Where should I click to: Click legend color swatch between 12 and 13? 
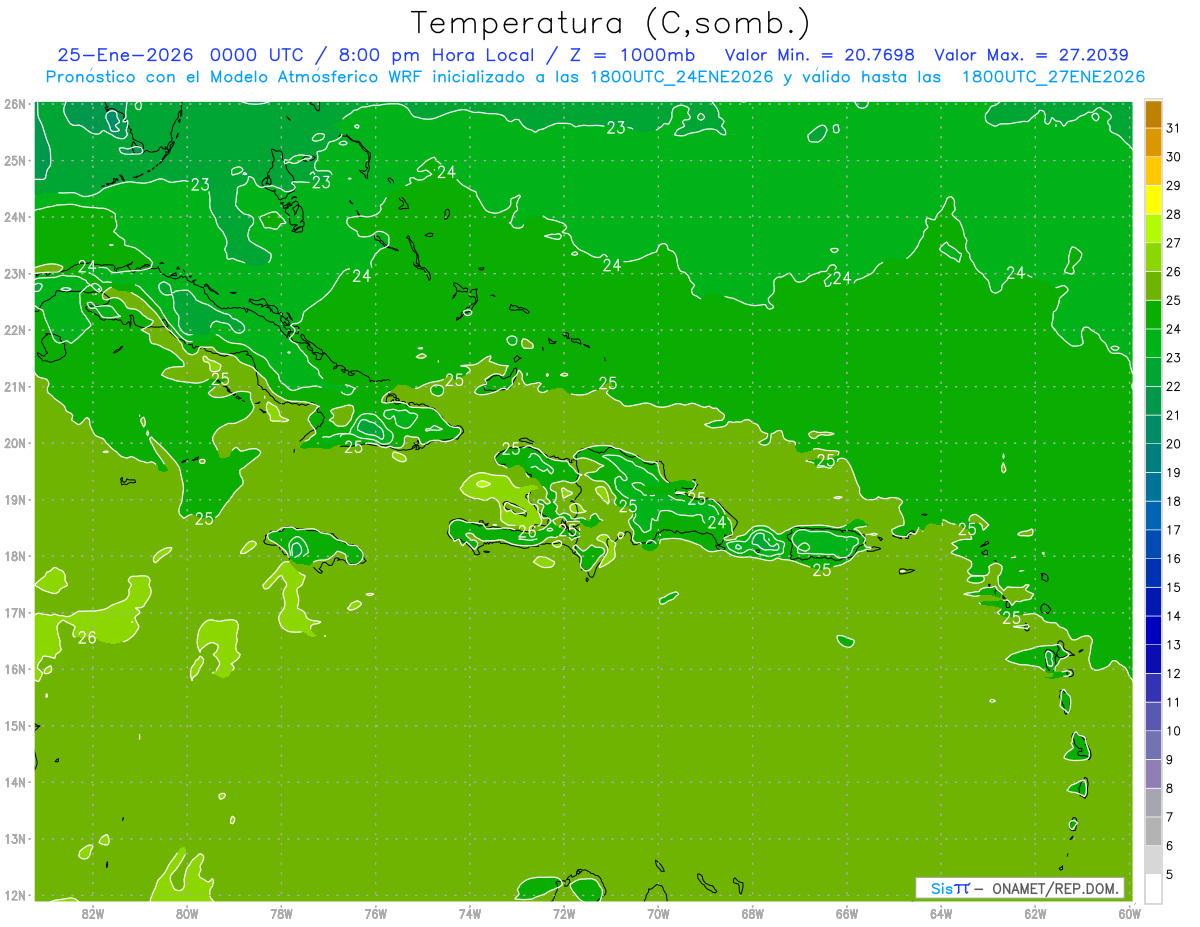tap(1153, 659)
